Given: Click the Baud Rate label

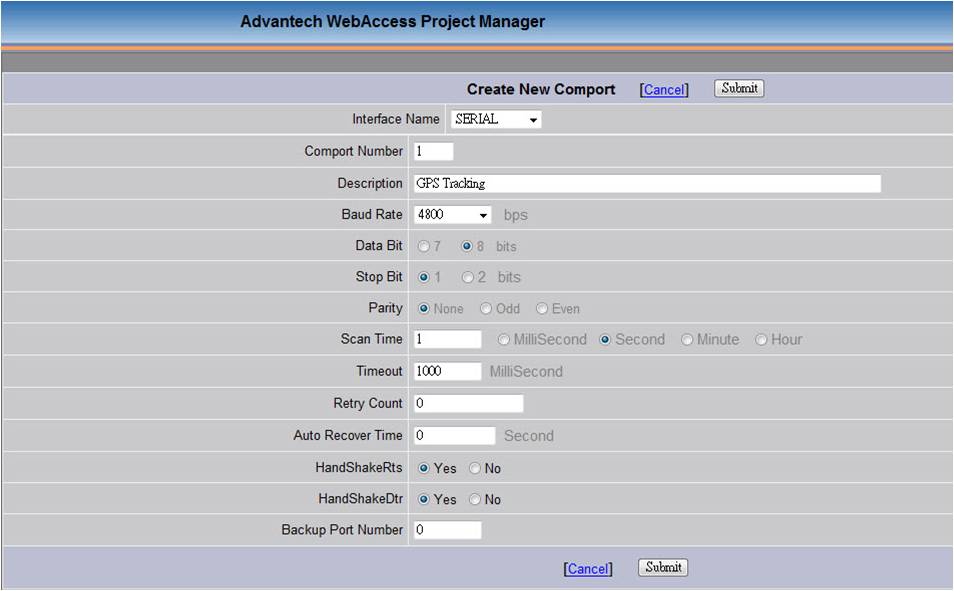Looking at the screenshot, I should click(372, 214).
